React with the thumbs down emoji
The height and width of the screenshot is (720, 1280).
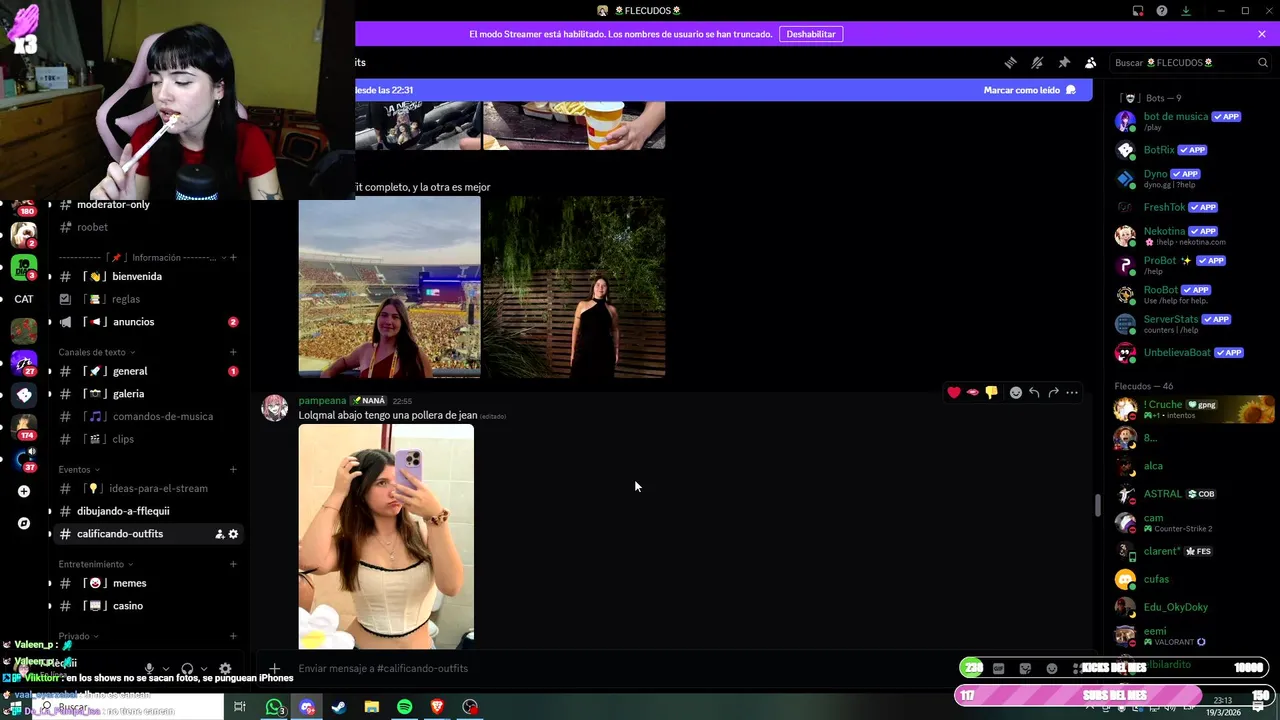coord(991,392)
